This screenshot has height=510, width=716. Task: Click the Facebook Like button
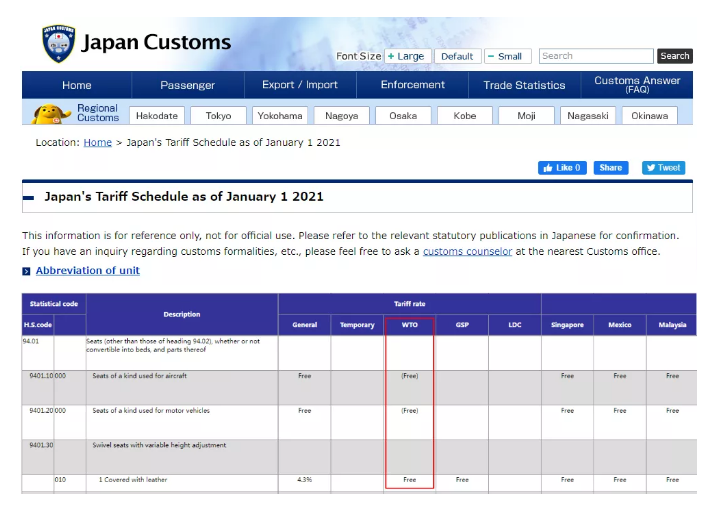point(562,168)
